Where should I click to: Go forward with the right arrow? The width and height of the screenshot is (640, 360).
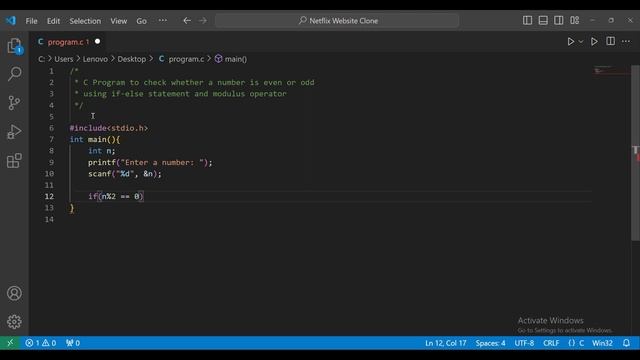pyautogui.click(x=203, y=20)
